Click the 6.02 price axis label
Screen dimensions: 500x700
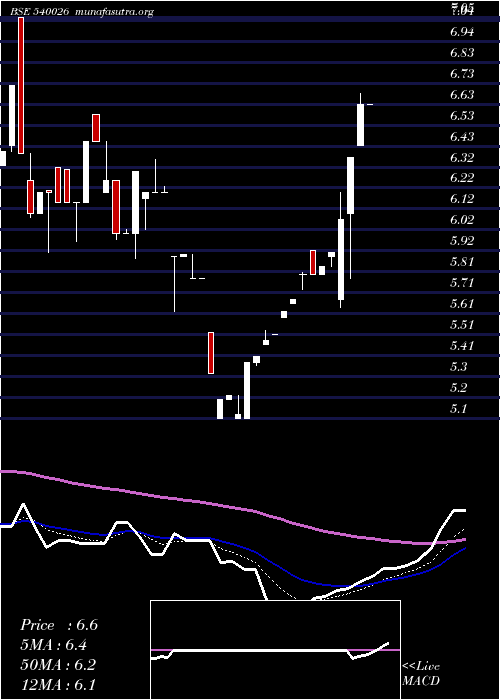pos(462,220)
